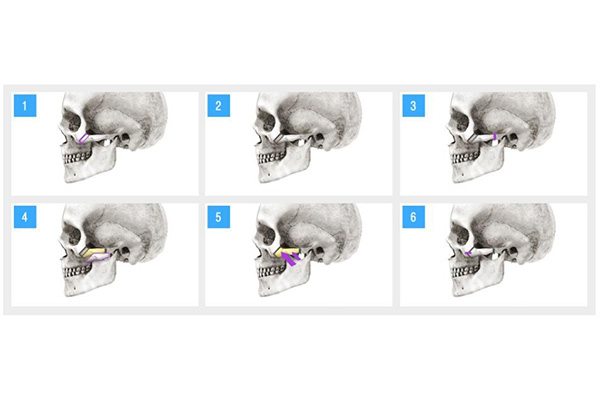Click the eye socket of skull in panel 1
The height and width of the screenshot is (400, 600).
[73, 120]
